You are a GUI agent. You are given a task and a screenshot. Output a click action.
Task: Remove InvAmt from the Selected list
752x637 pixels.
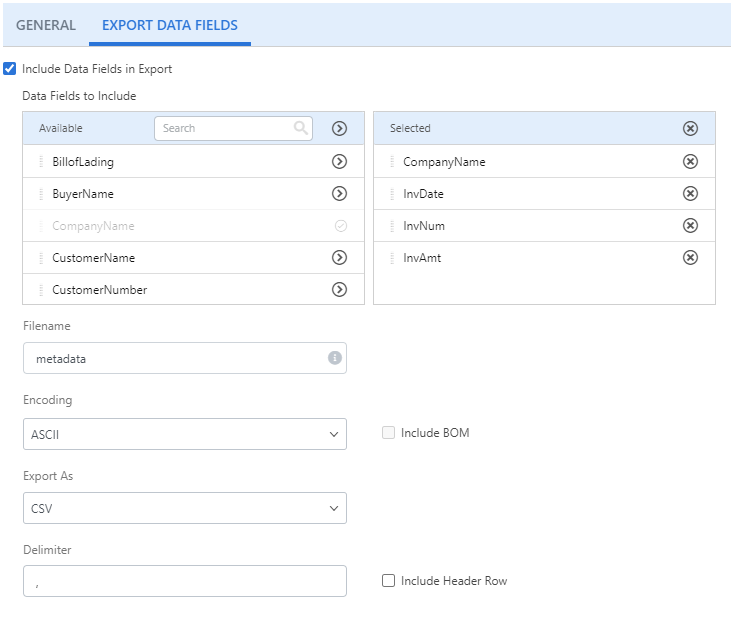click(689, 257)
